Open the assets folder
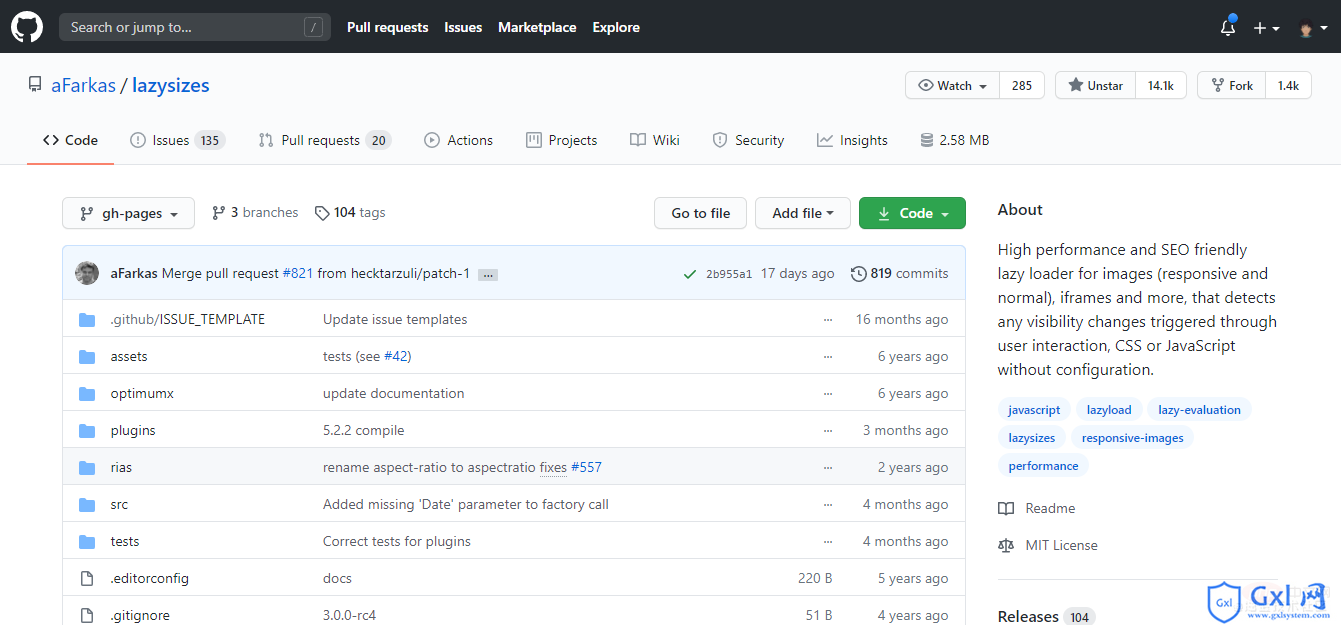 point(129,356)
